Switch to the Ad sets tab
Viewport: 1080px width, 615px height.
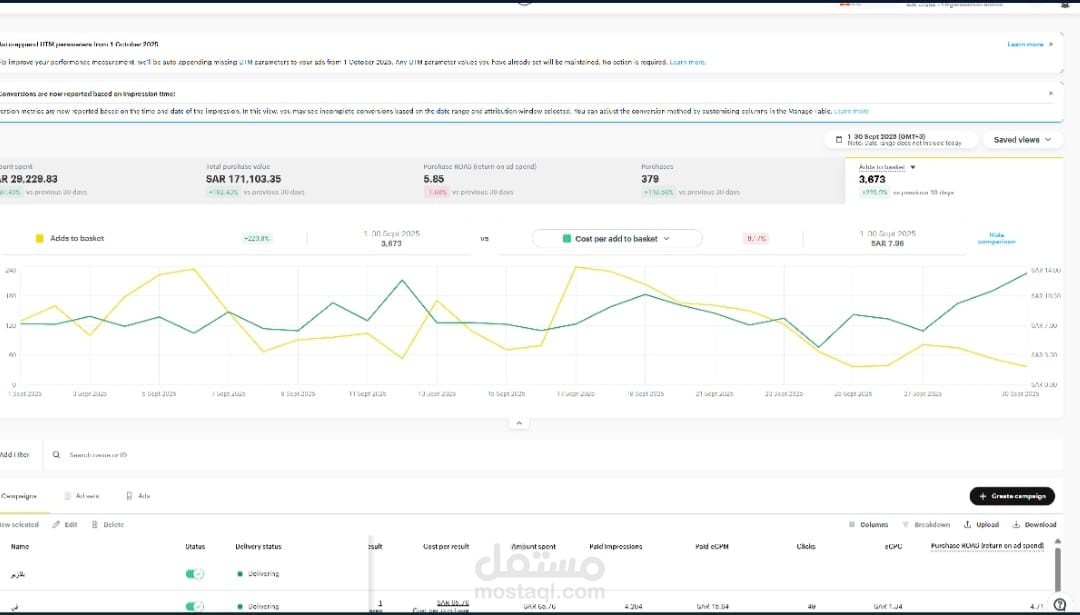tap(82, 496)
